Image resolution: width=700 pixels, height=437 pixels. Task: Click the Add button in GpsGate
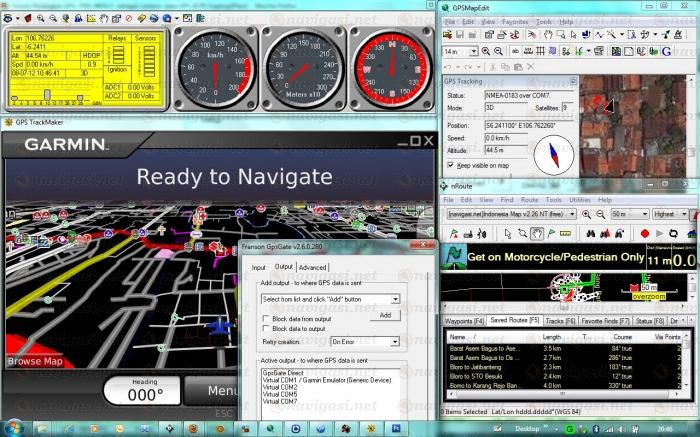[x=386, y=315]
